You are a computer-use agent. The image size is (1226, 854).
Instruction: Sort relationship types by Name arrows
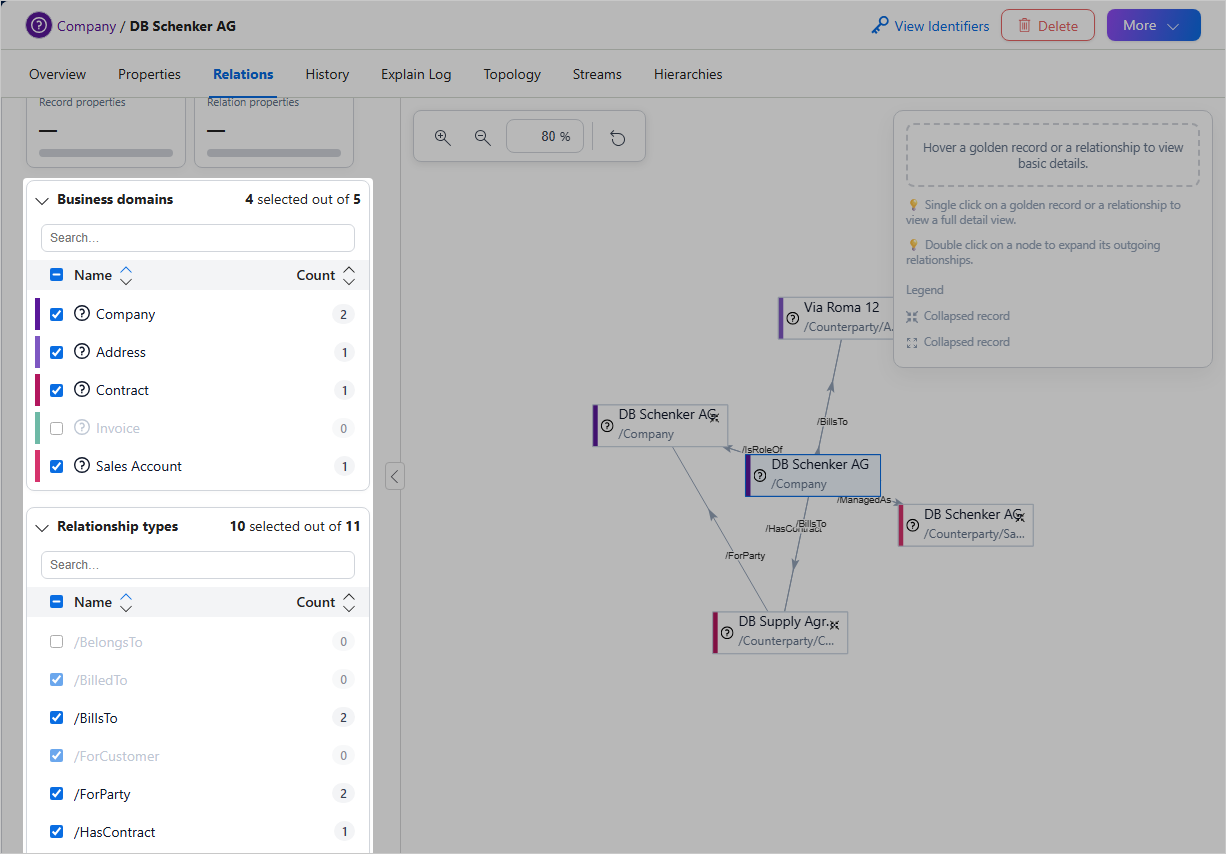pyautogui.click(x=126, y=602)
